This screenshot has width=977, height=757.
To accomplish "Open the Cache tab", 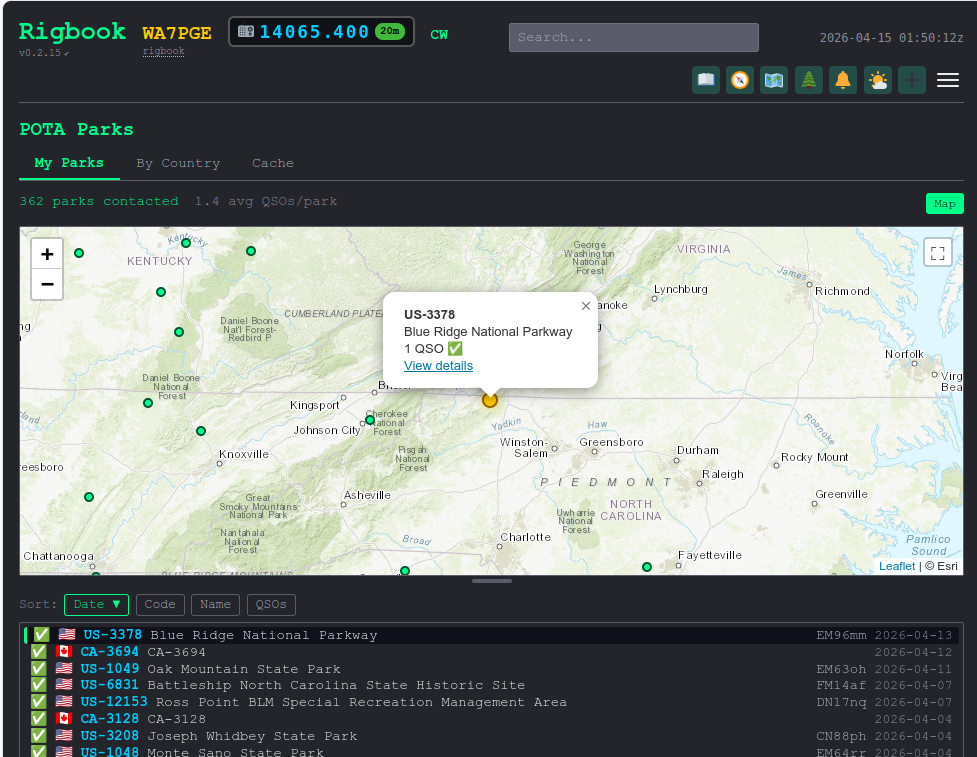I will point(272,163).
